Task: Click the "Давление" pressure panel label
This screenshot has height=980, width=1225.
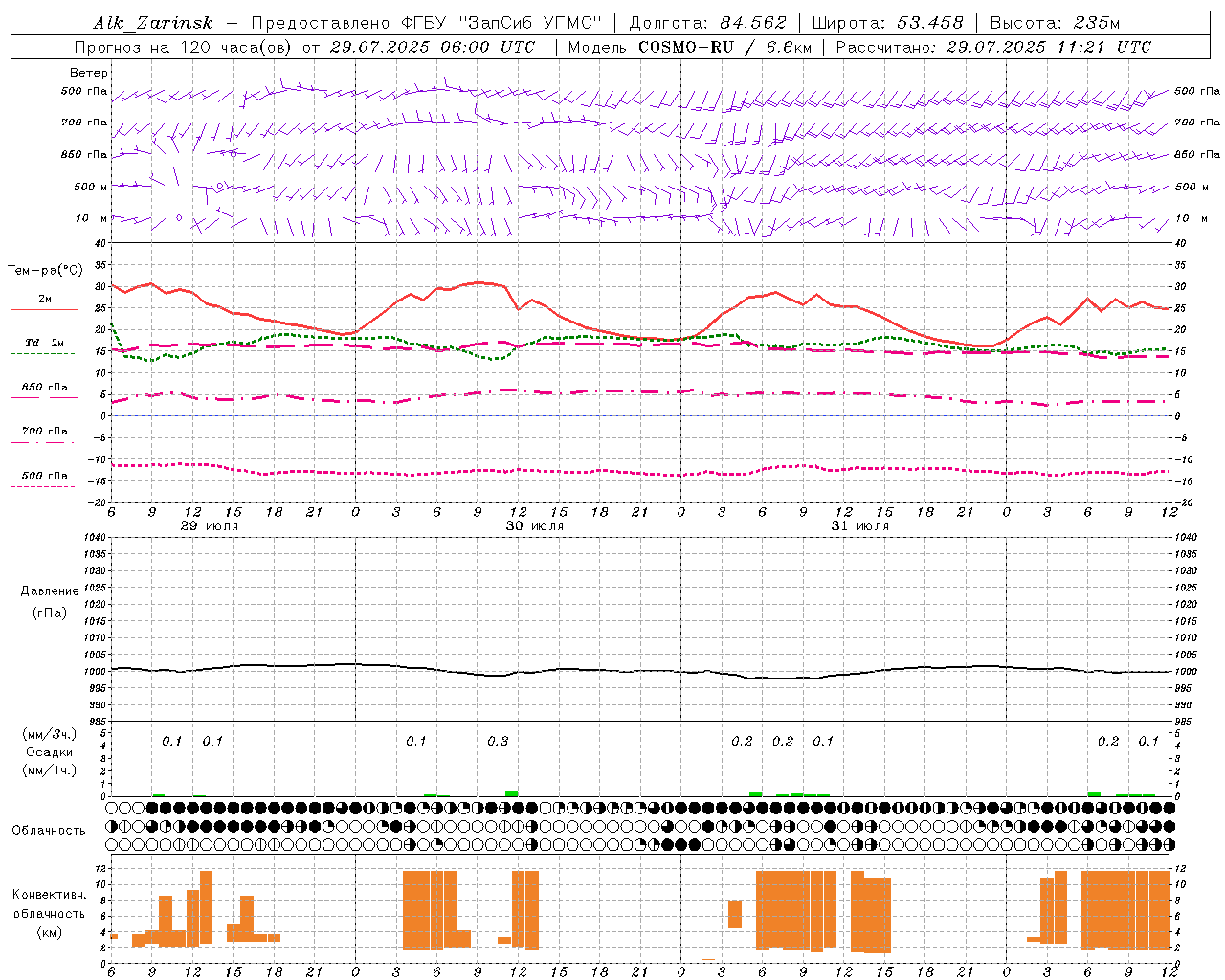Action: [x=50, y=591]
